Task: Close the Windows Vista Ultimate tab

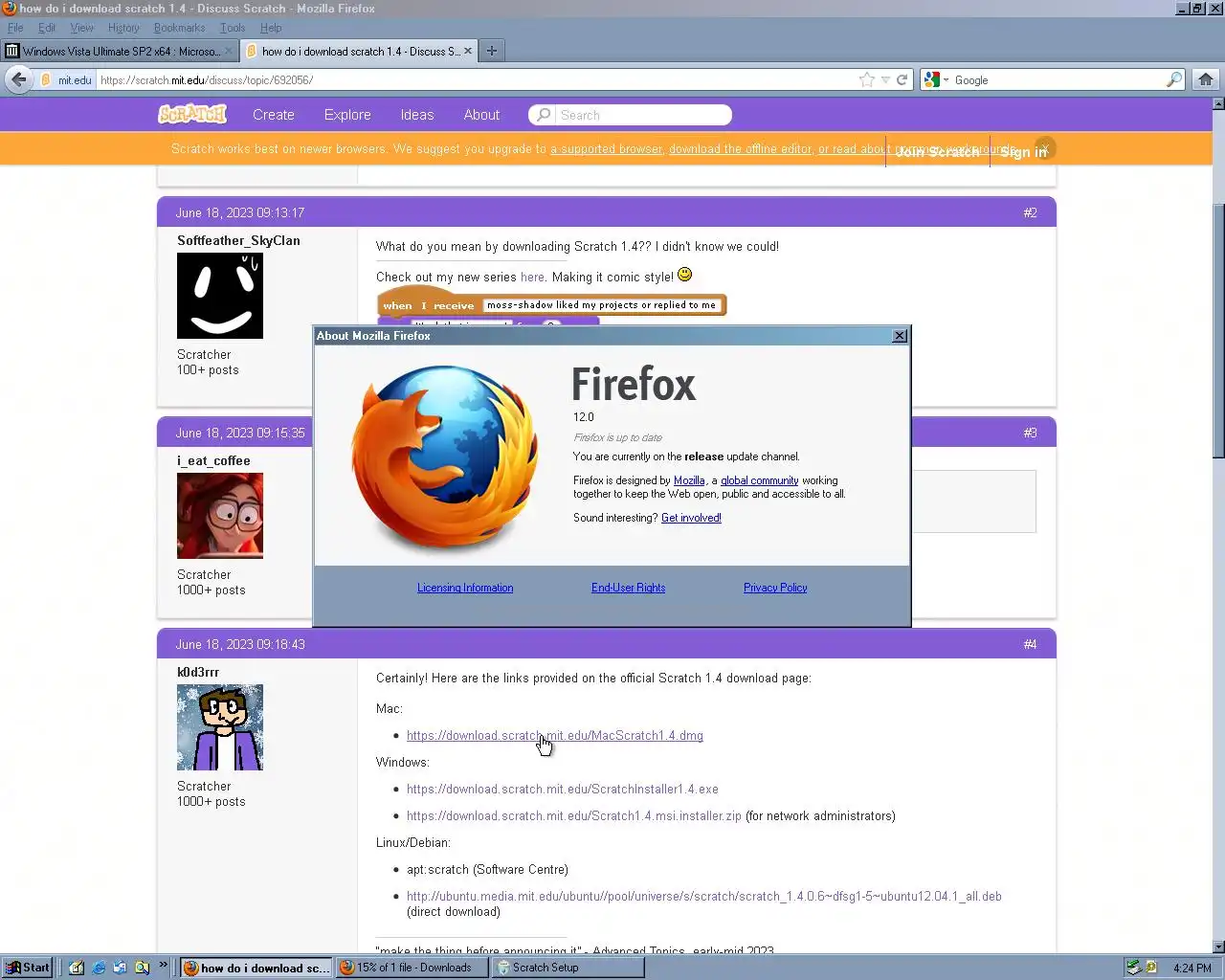Action: click(x=229, y=51)
